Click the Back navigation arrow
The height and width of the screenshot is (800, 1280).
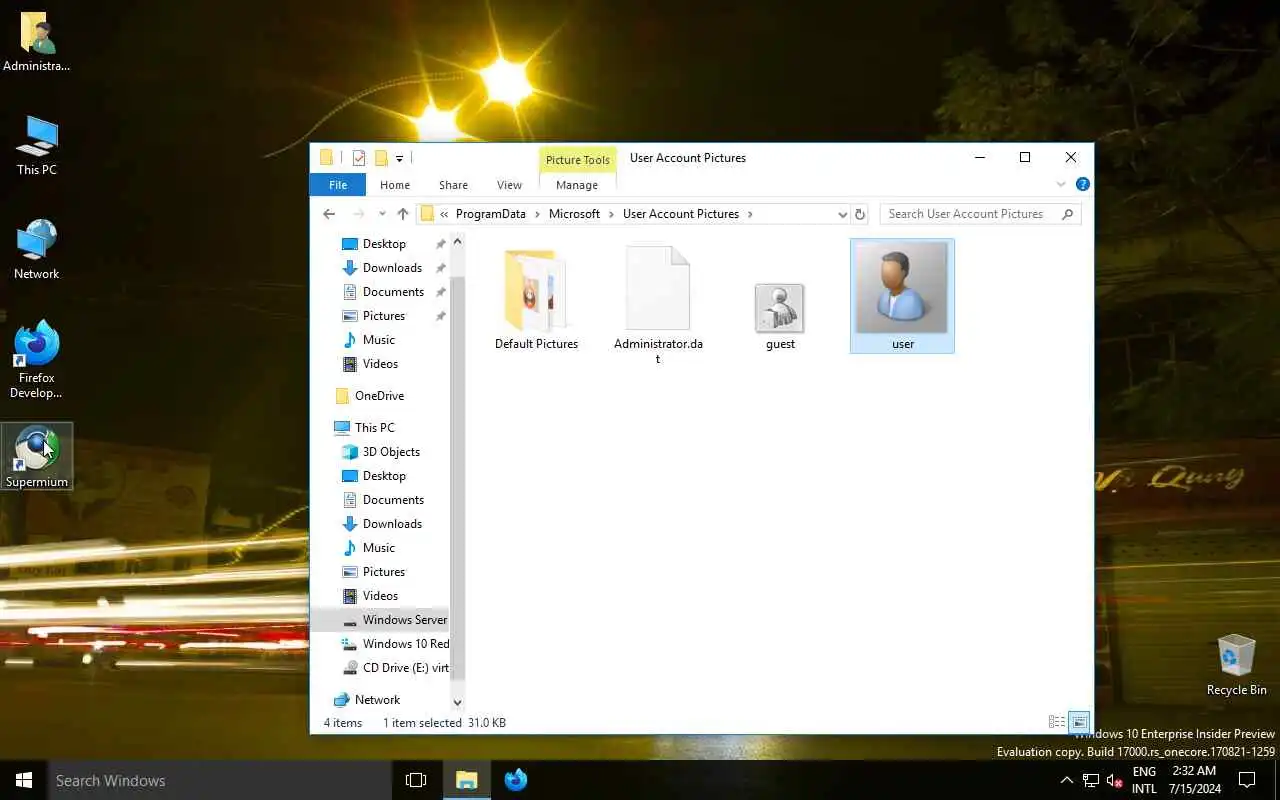[329, 214]
